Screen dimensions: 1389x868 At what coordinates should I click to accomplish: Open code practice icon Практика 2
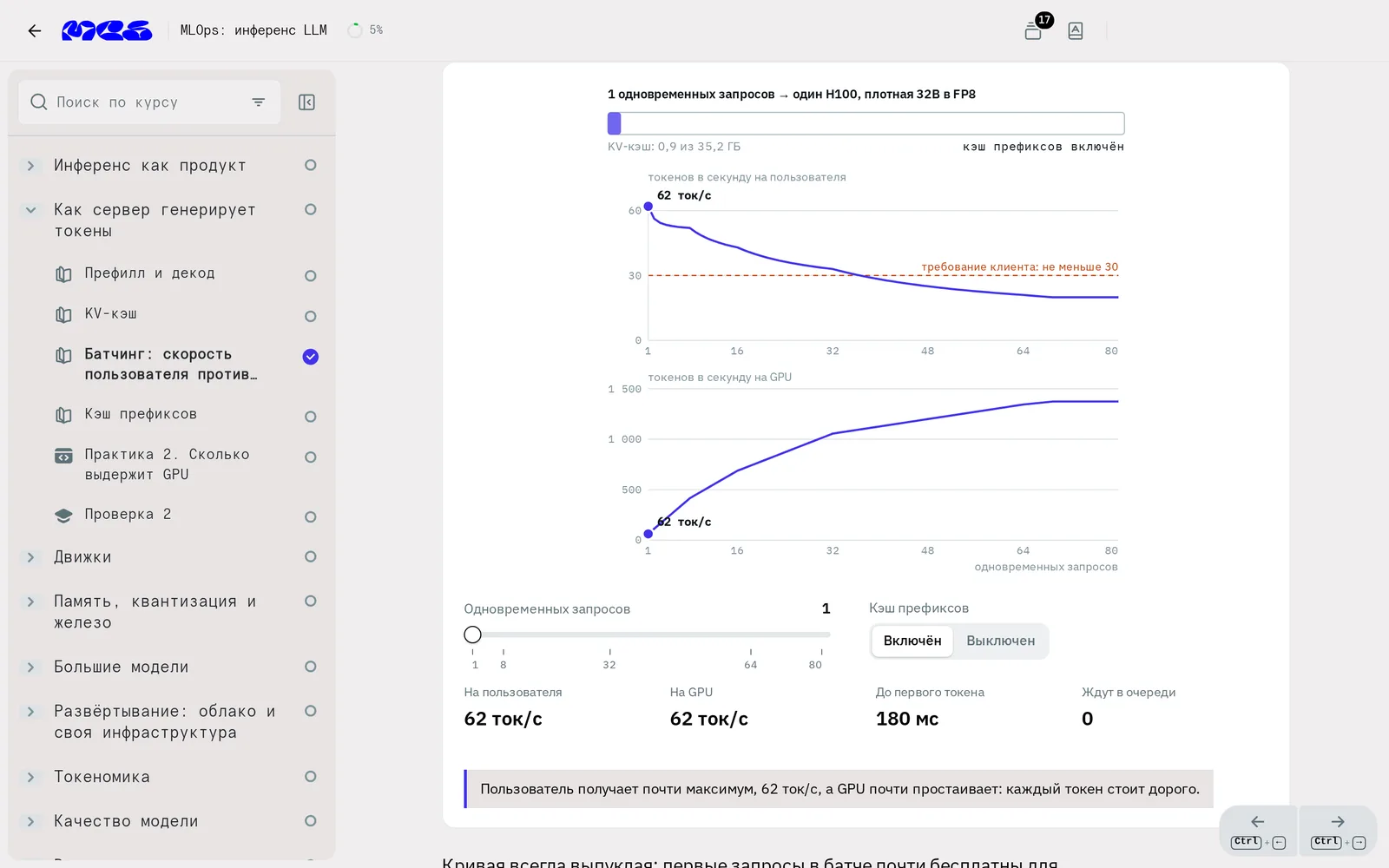[63, 457]
